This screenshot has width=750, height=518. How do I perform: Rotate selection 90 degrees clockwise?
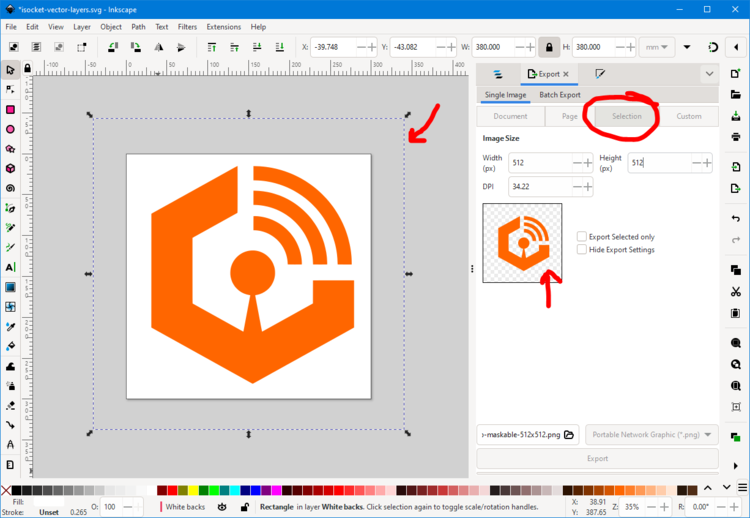click(x=136, y=47)
